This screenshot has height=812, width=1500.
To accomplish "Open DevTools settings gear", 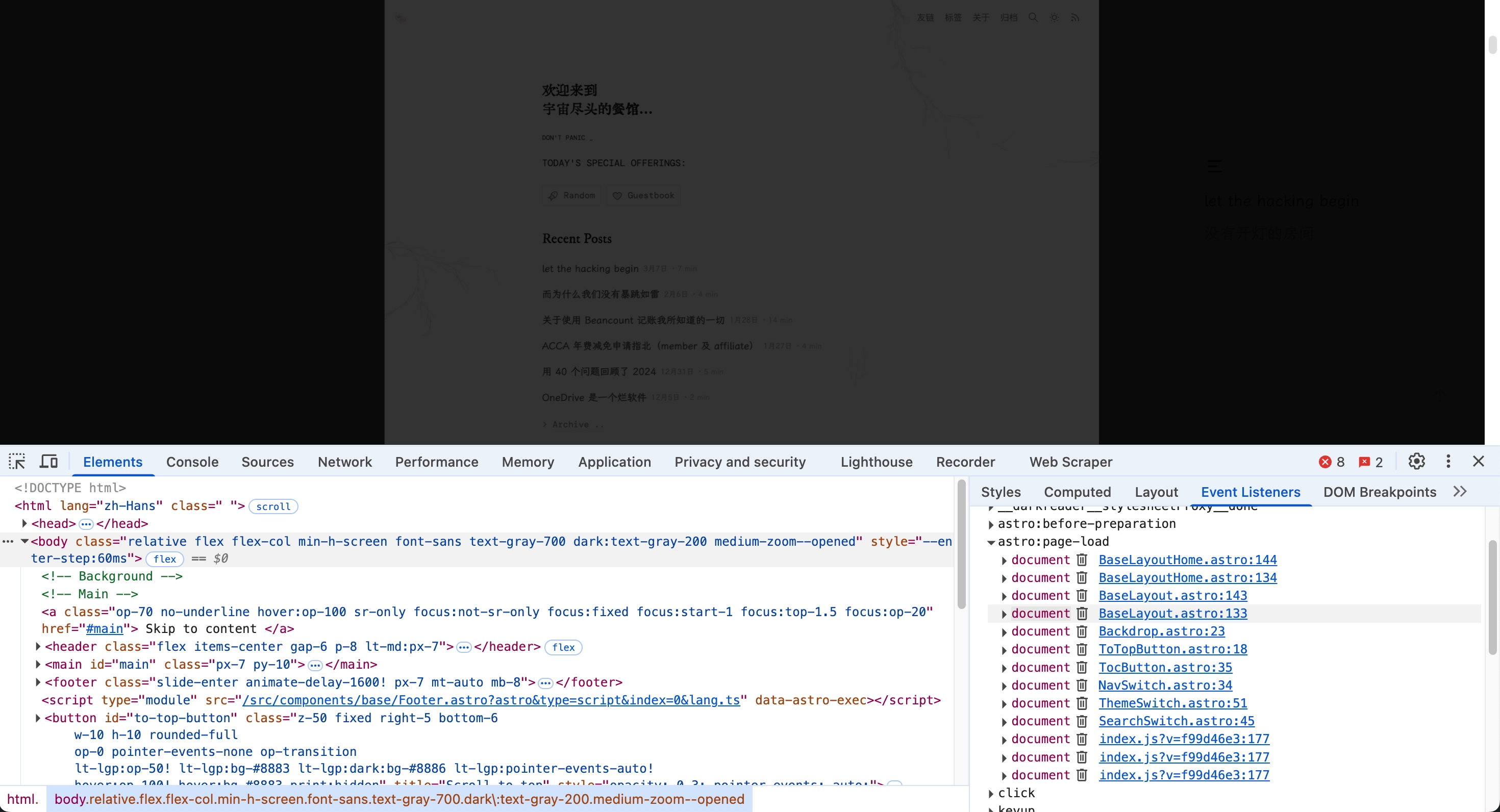I will tap(1416, 462).
